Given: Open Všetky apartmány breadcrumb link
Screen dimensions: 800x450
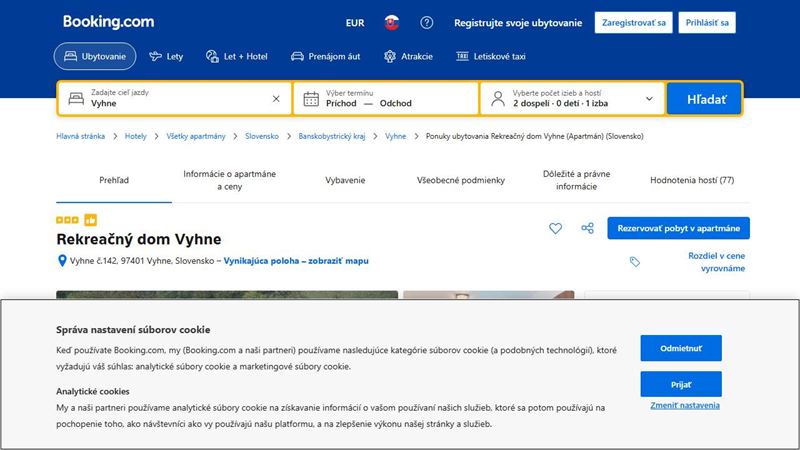Looking at the screenshot, I should pos(196,136).
